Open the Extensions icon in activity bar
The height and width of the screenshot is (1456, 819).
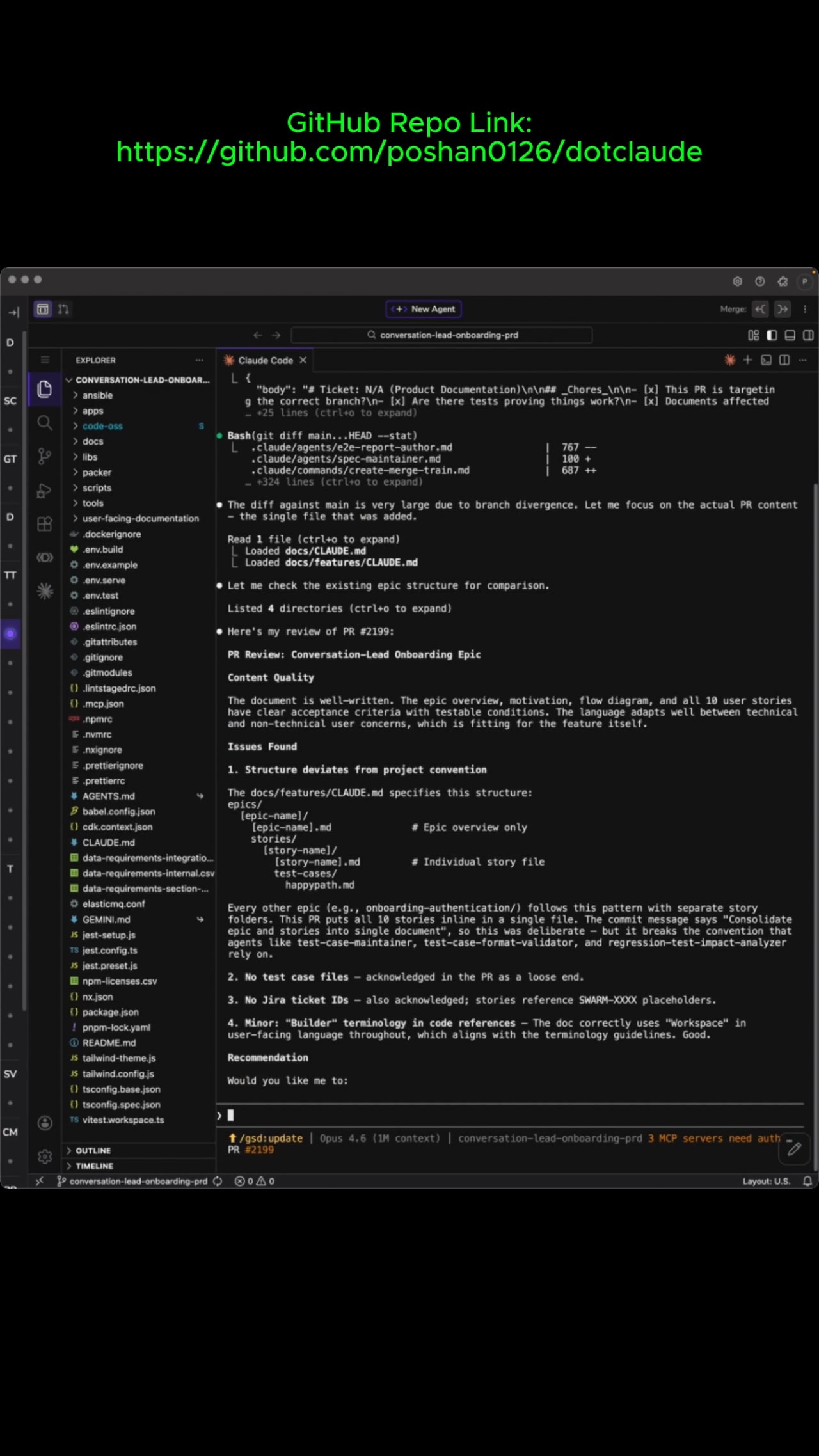(45, 524)
